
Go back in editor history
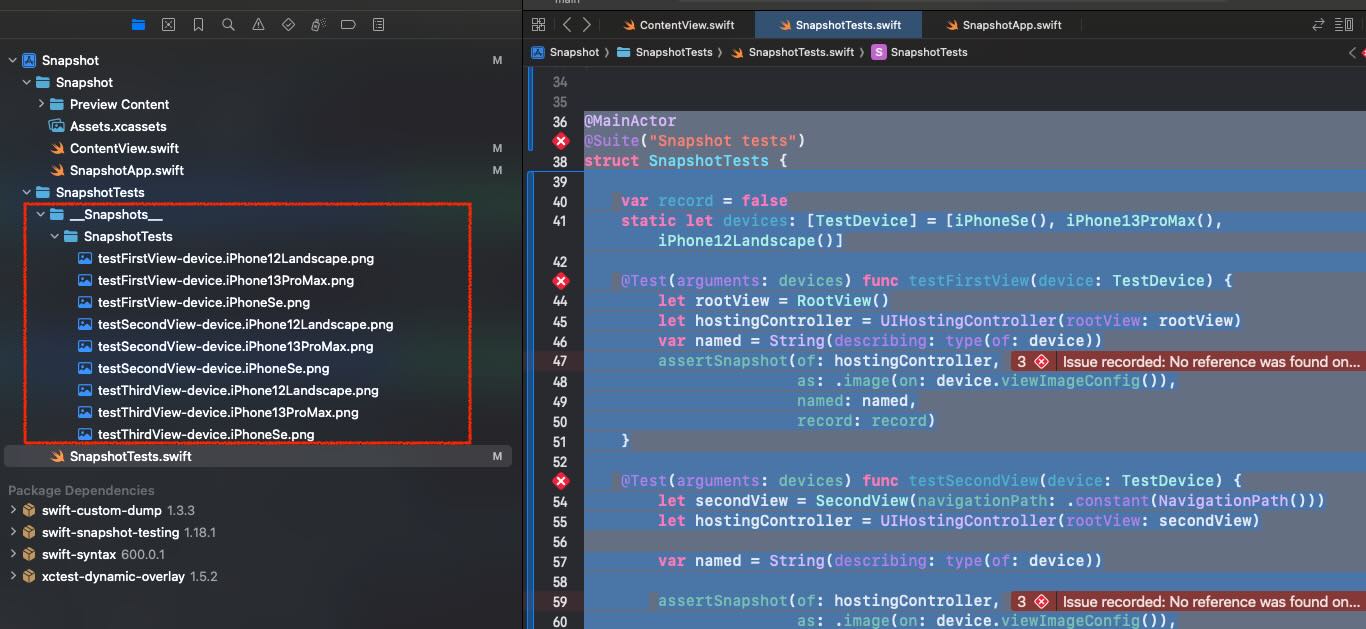click(567, 25)
